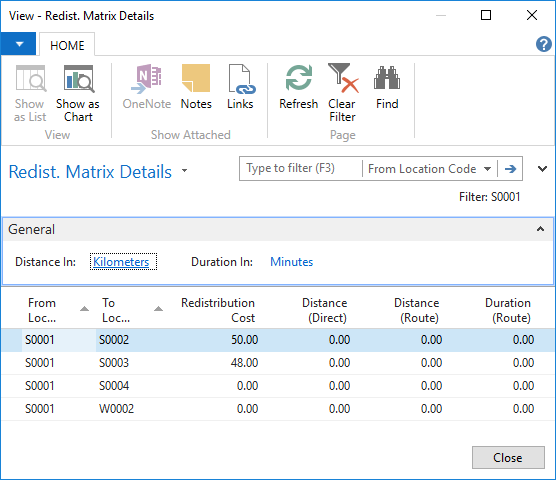Collapse the General section
This screenshot has height=480, width=556.
pos(540,229)
